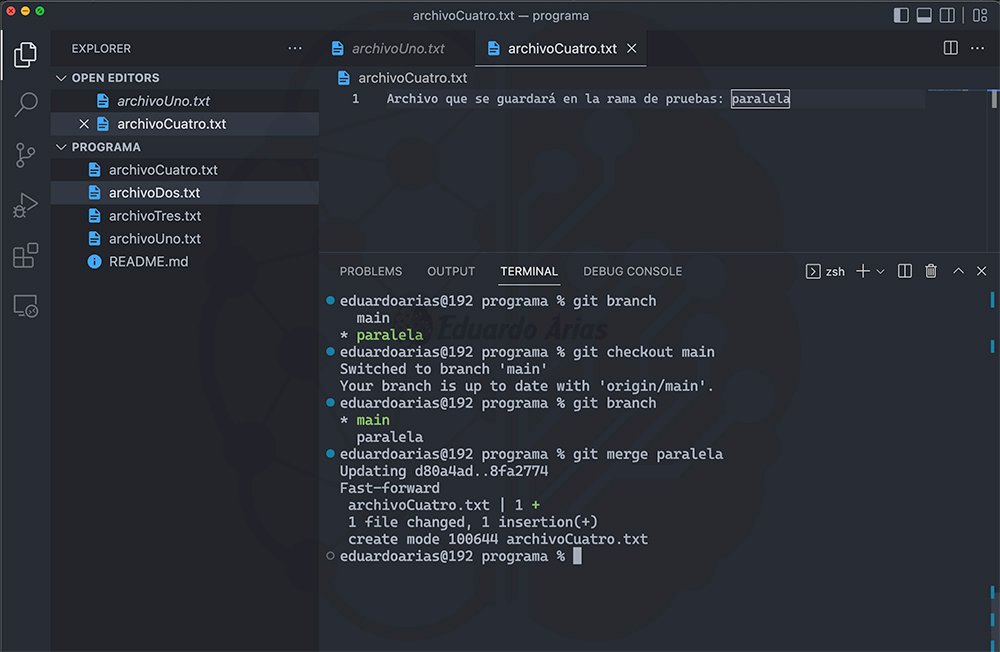Viewport: 1000px width, 652px height.
Task: Switch to the PROBLEMS panel tab
Action: click(x=370, y=271)
